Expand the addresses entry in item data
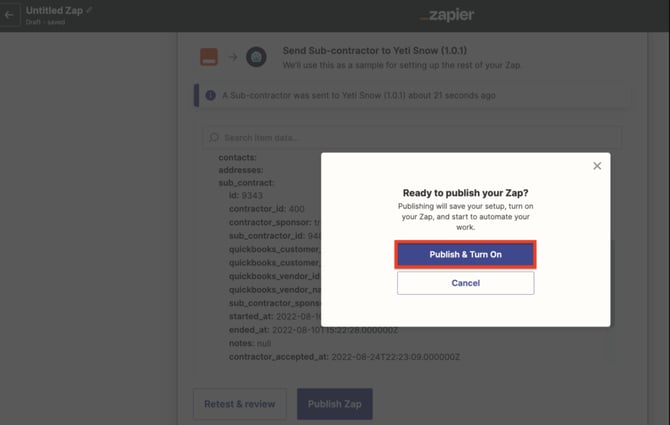670x425 pixels. [241, 170]
